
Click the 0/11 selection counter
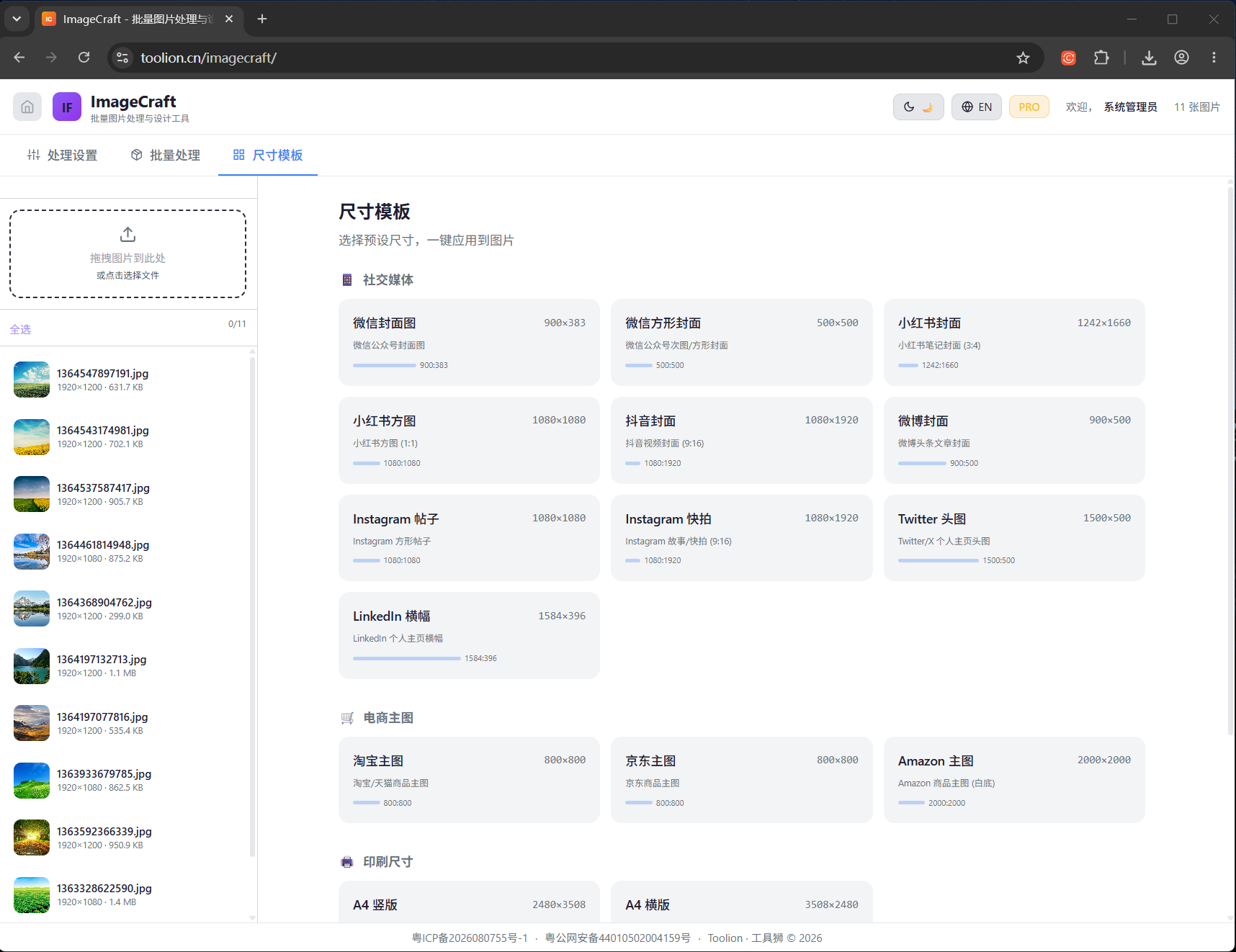tap(237, 324)
